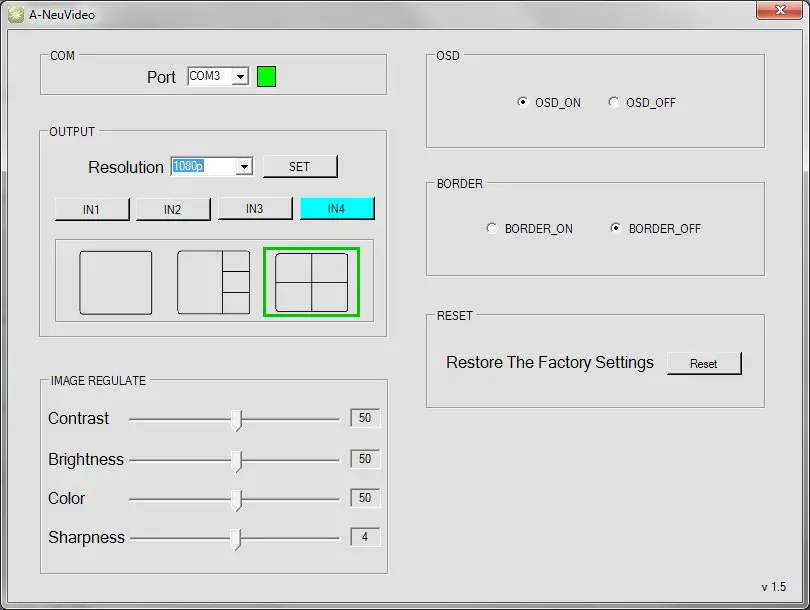Select input source IN2
The height and width of the screenshot is (610, 810).
[173, 209]
